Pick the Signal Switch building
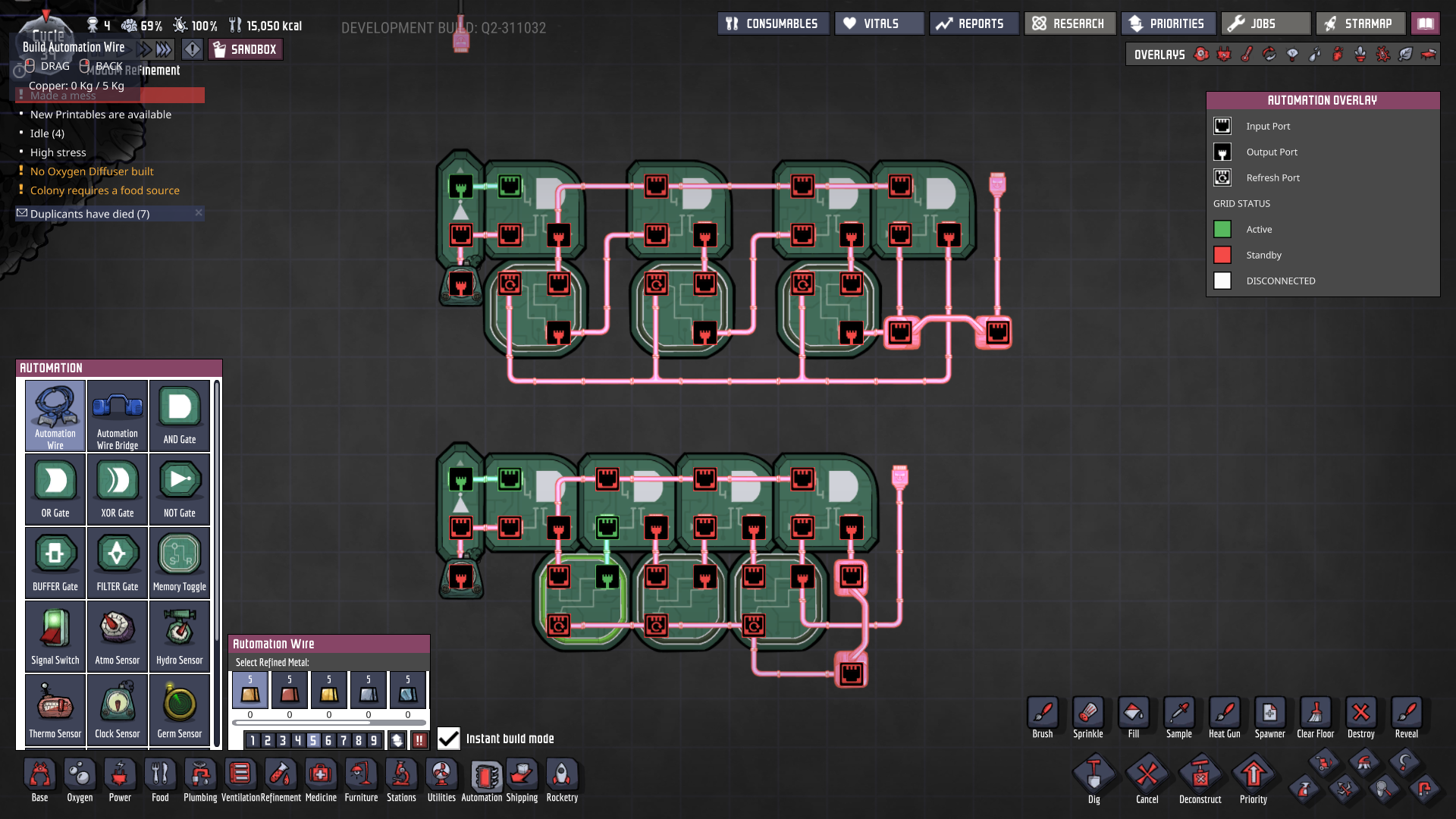Image resolution: width=1456 pixels, height=819 pixels. tap(55, 635)
